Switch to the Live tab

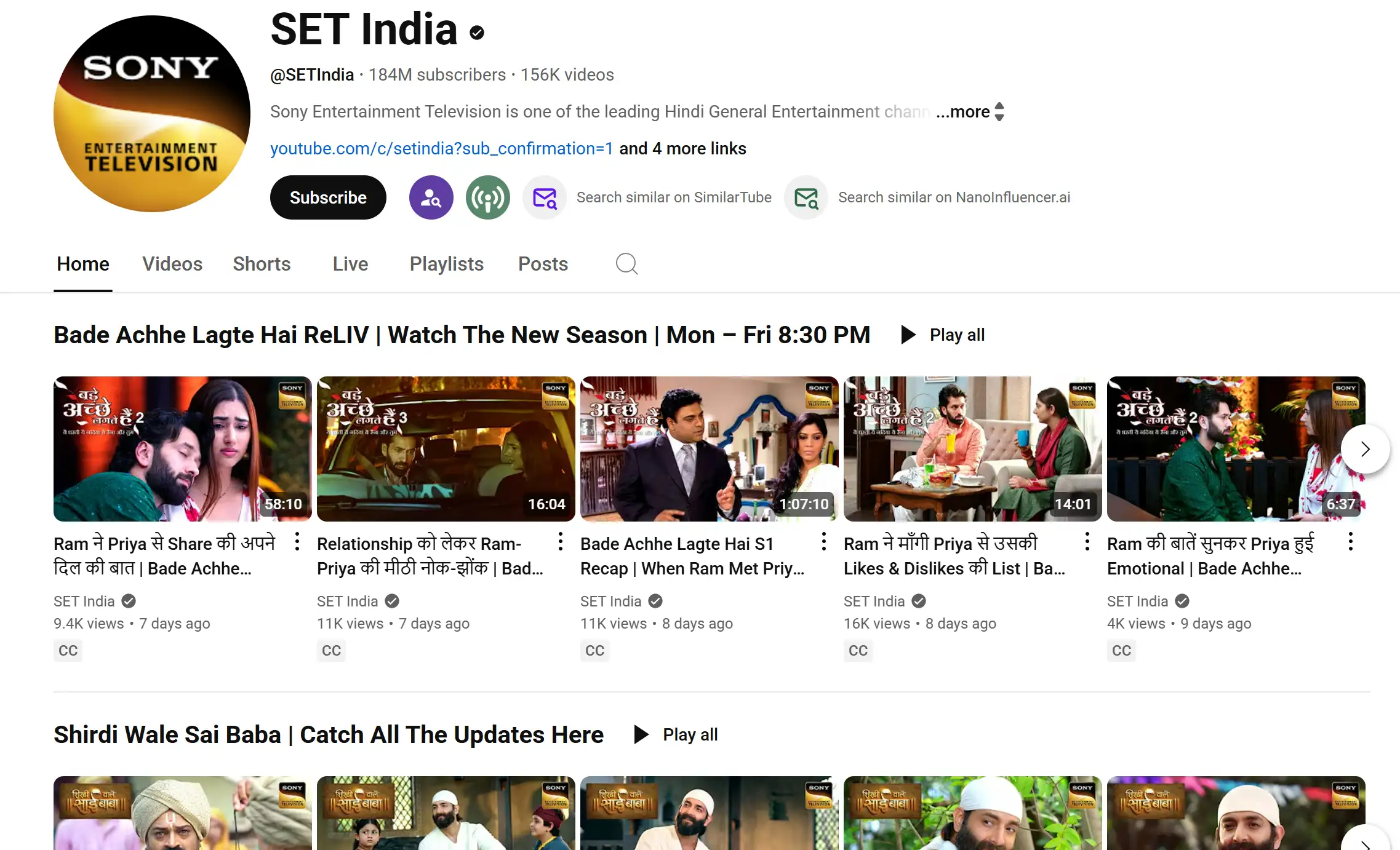350,264
